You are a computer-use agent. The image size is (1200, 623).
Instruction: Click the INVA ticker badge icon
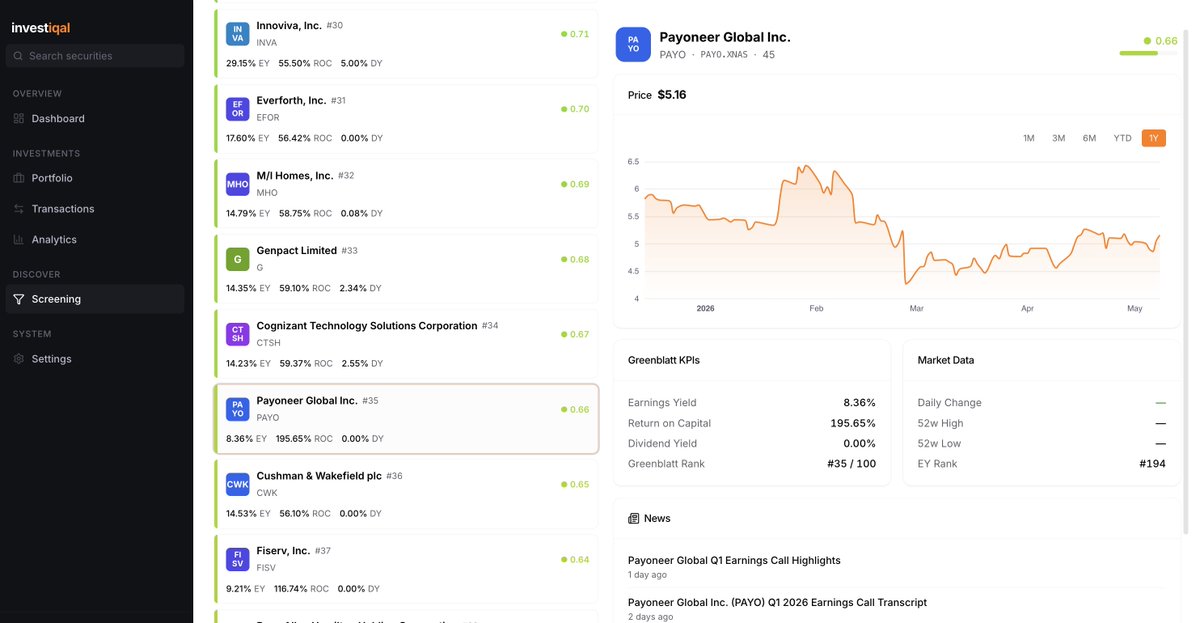click(237, 34)
